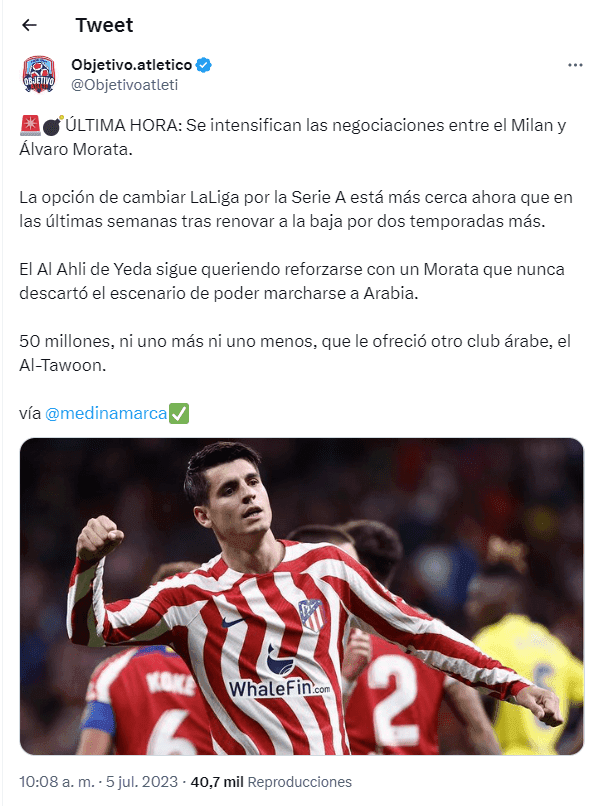601x806 pixels.
Task: Click the paragraph mentioning 50 millones
Action: tap(295, 353)
